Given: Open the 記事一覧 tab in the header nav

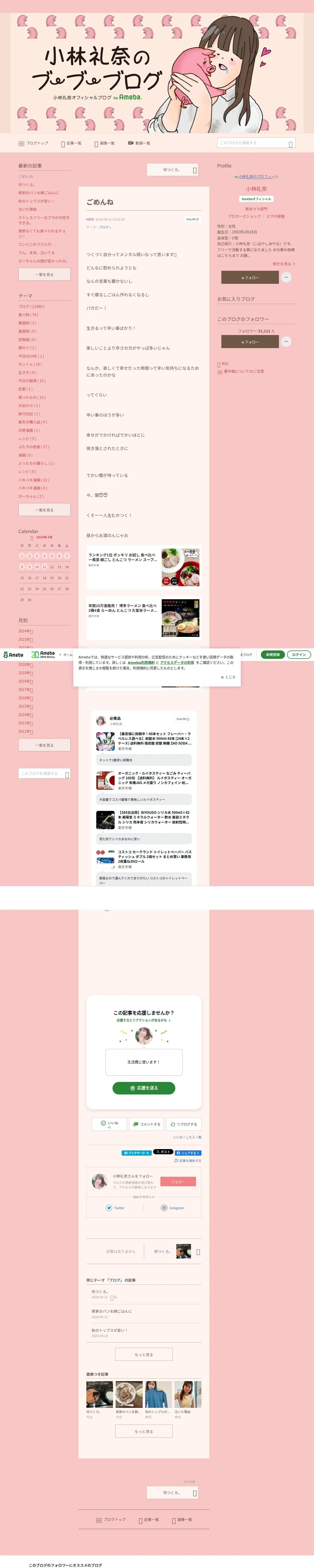Looking at the screenshot, I should [71, 143].
